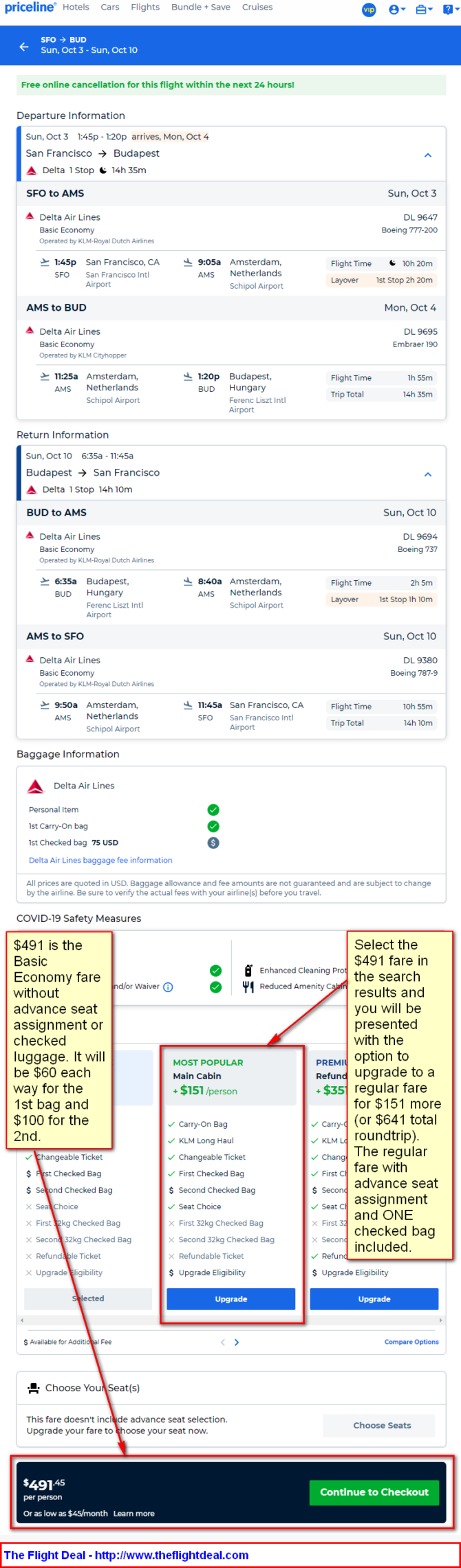
Task: Go to next fare option arrow
Action: (237, 1342)
